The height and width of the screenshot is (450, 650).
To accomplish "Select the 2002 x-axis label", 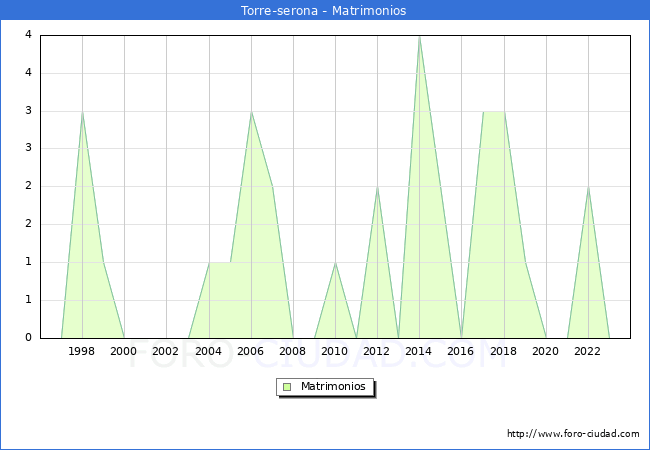I will coord(165,351).
